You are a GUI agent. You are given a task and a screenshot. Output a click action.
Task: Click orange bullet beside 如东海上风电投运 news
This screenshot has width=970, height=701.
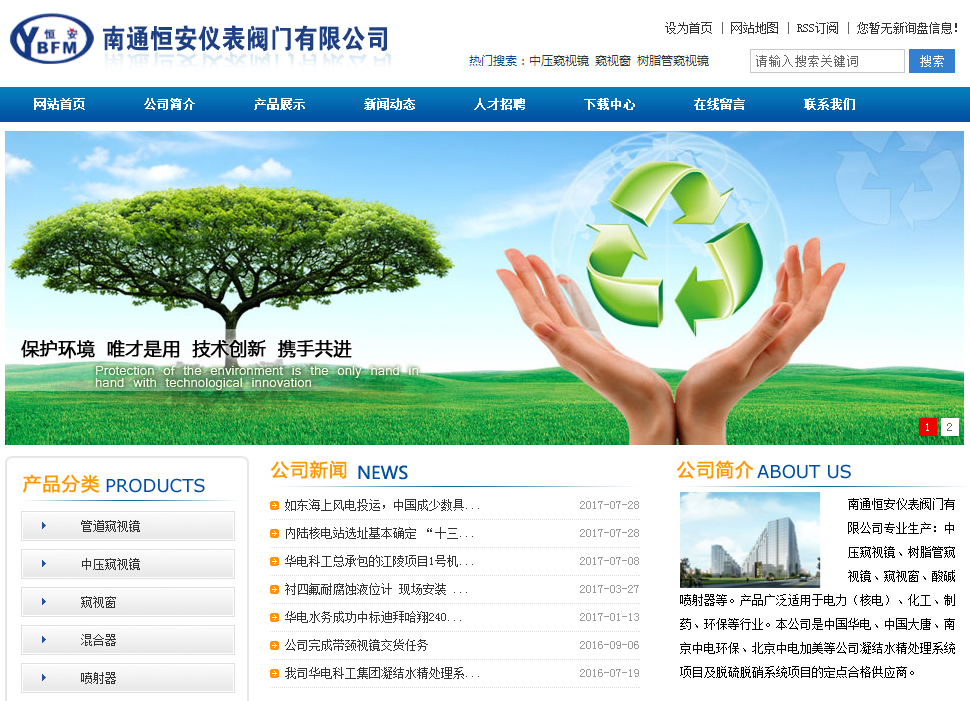coord(275,506)
